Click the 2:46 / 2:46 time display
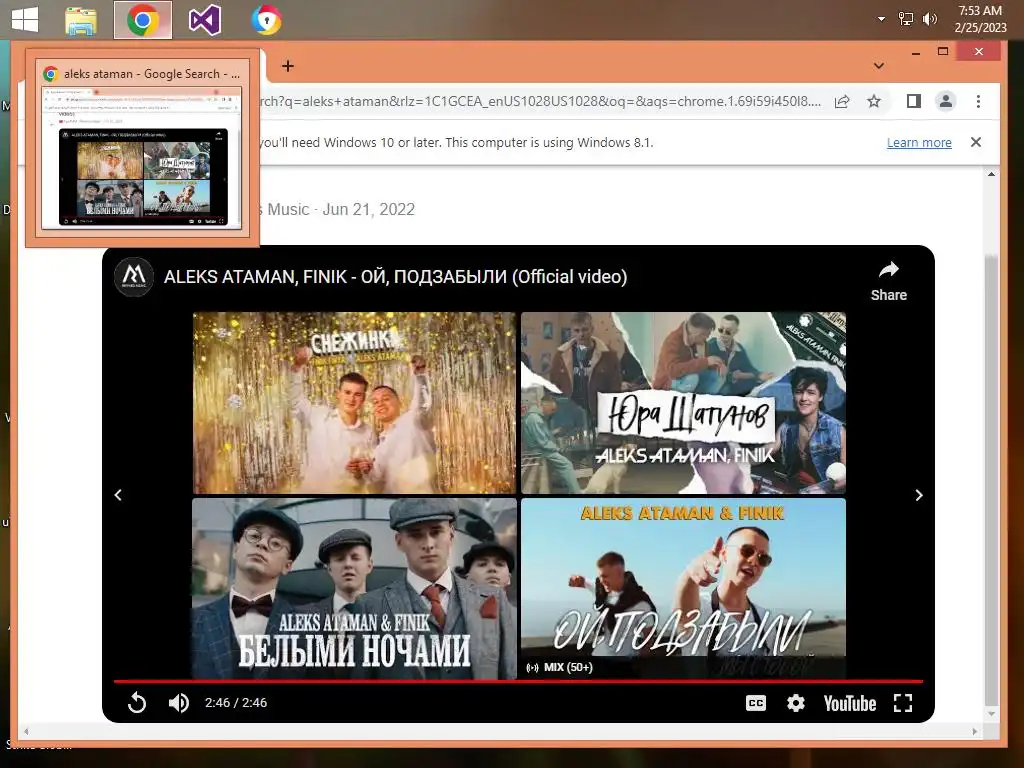This screenshot has width=1024, height=768. (x=236, y=703)
